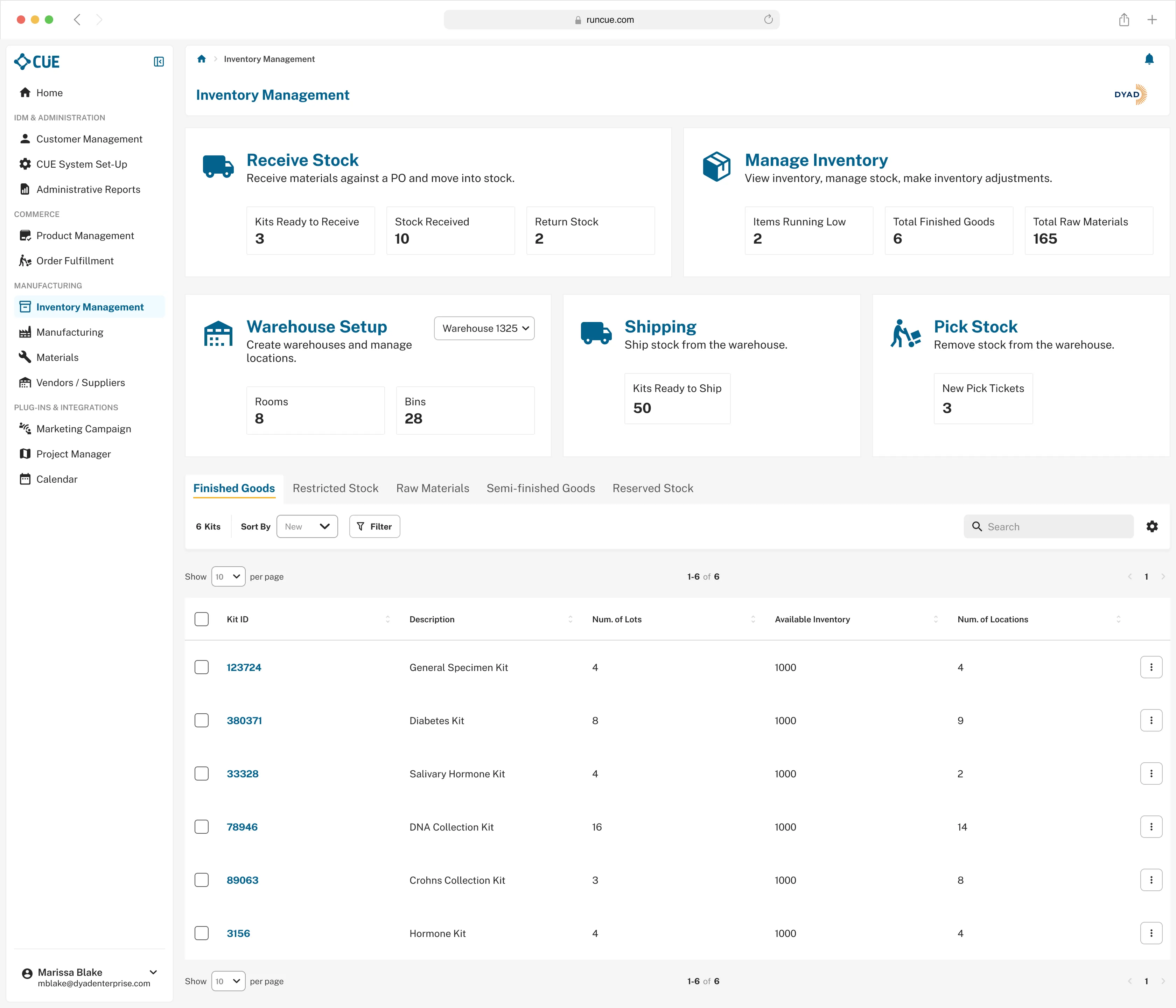The image size is (1176, 1008).
Task: Go back in browser history
Action: click(77, 20)
